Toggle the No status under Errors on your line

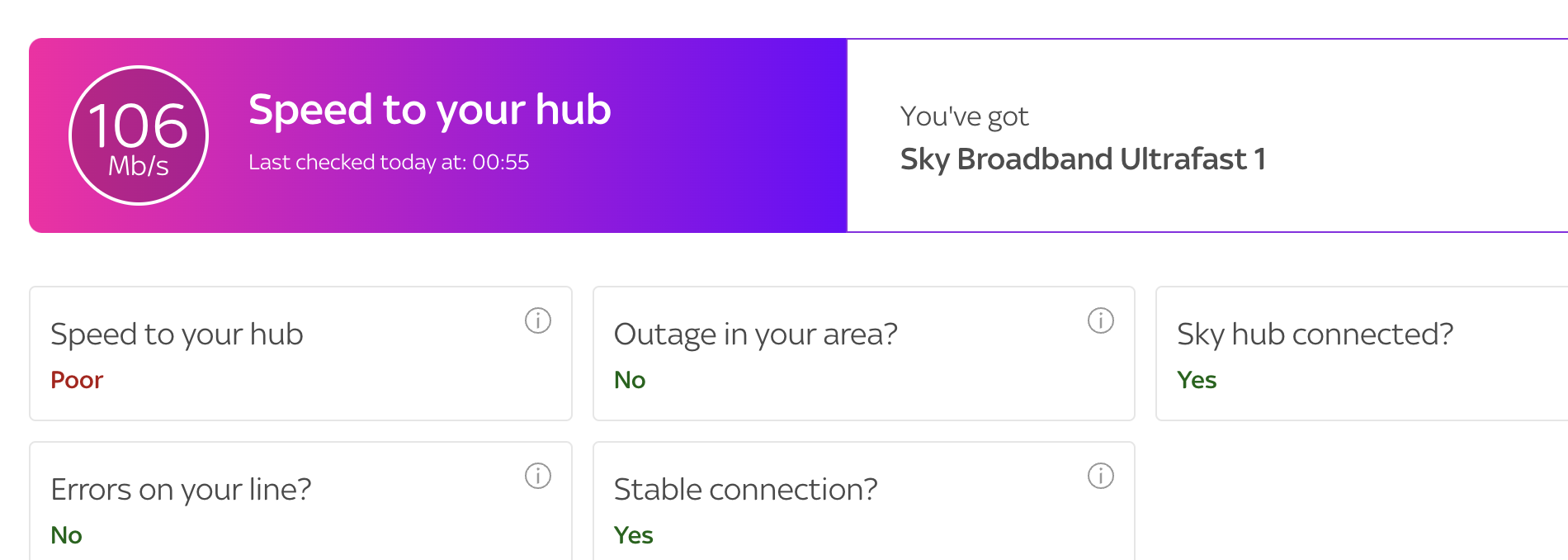(66, 534)
